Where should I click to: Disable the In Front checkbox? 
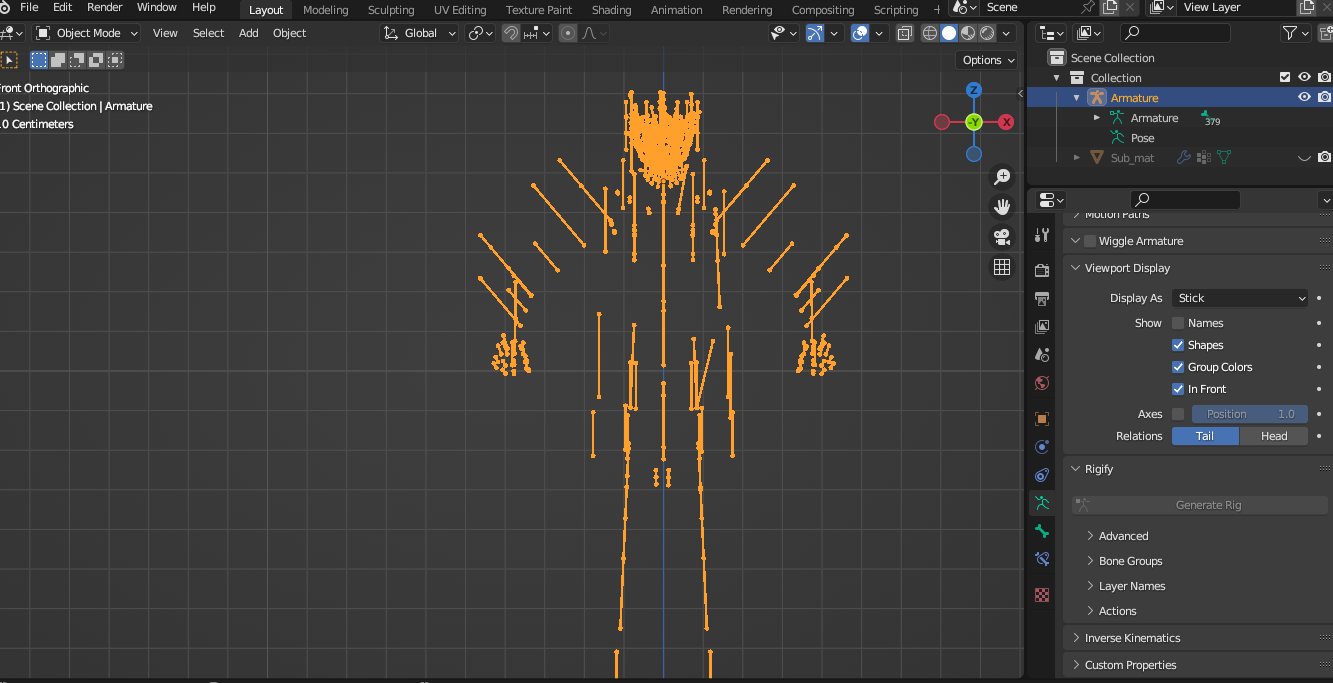[x=1178, y=389]
